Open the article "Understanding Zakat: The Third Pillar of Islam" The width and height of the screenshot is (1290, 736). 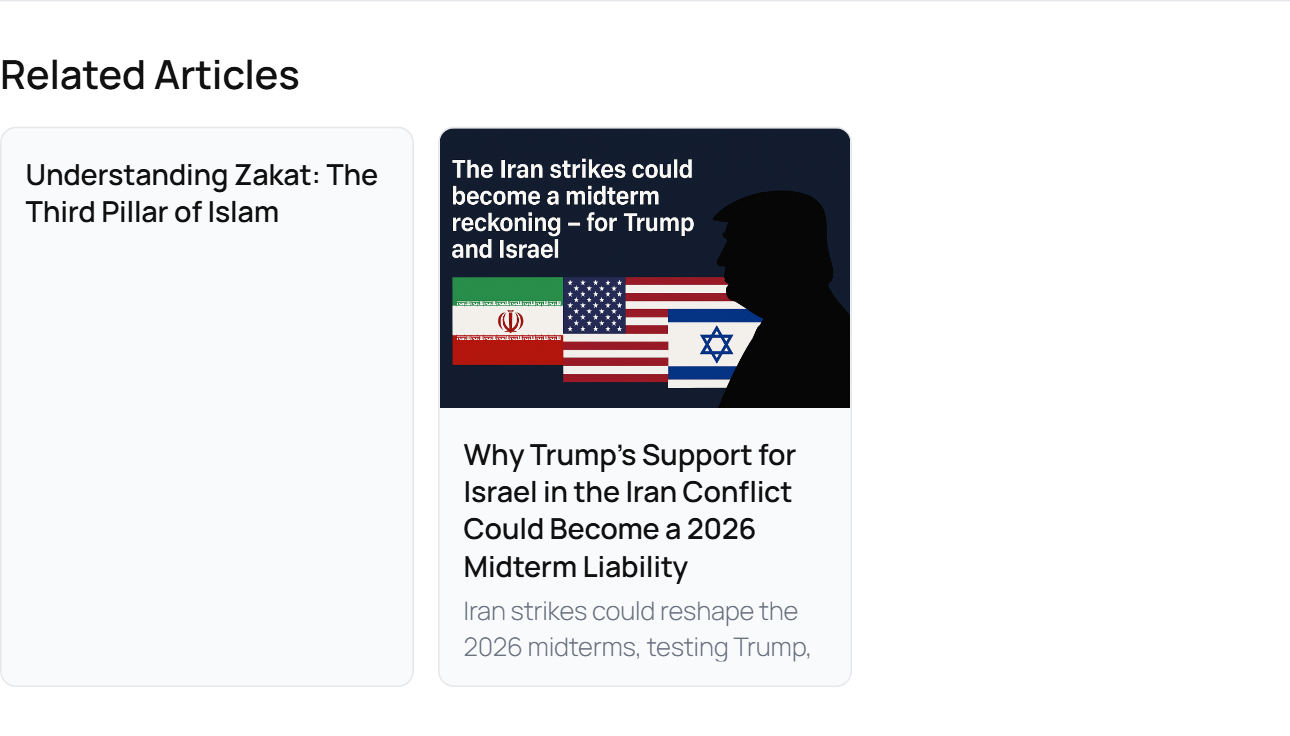pyautogui.click(x=201, y=192)
